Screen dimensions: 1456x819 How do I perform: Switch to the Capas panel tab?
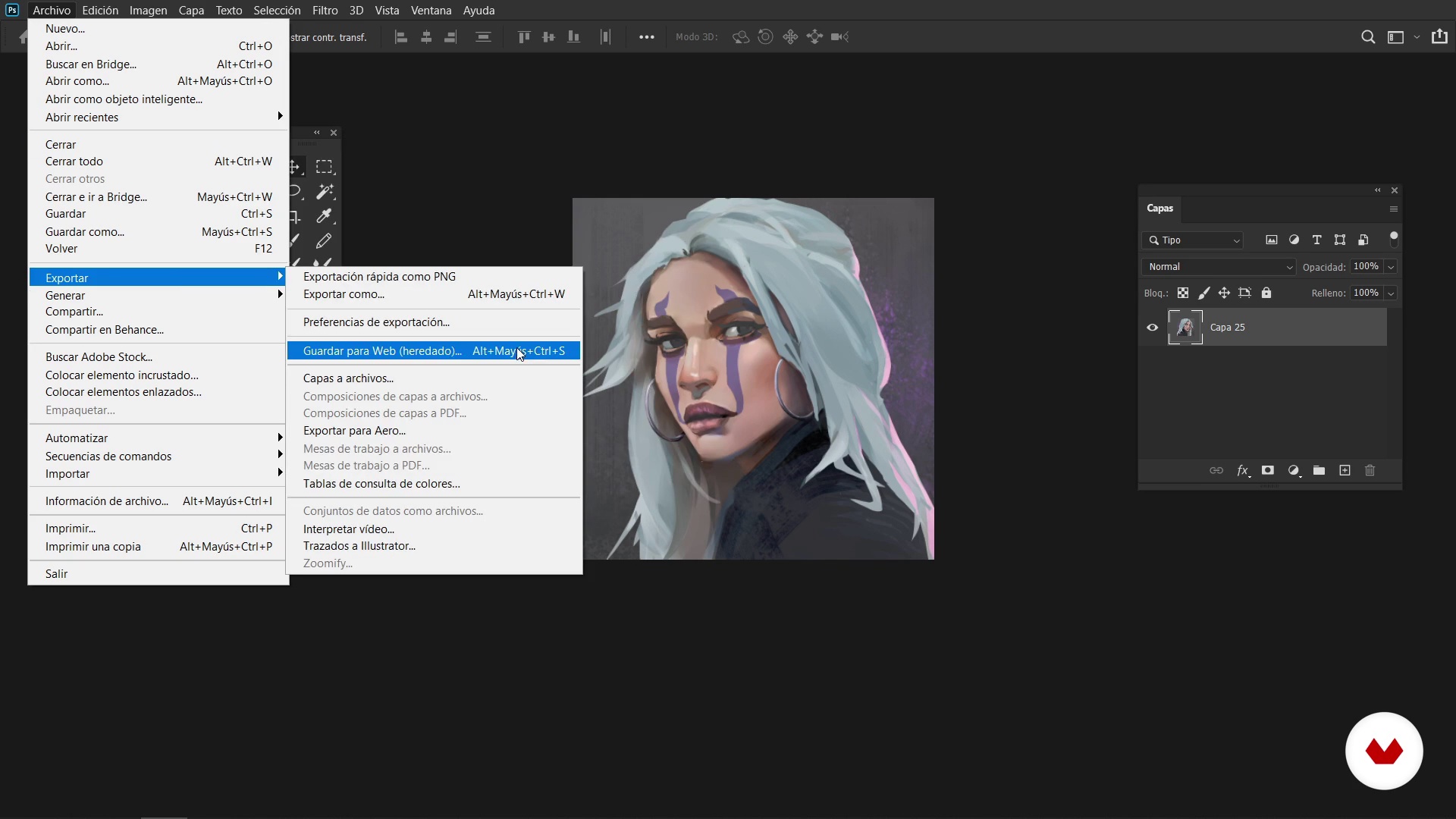pyautogui.click(x=1159, y=208)
